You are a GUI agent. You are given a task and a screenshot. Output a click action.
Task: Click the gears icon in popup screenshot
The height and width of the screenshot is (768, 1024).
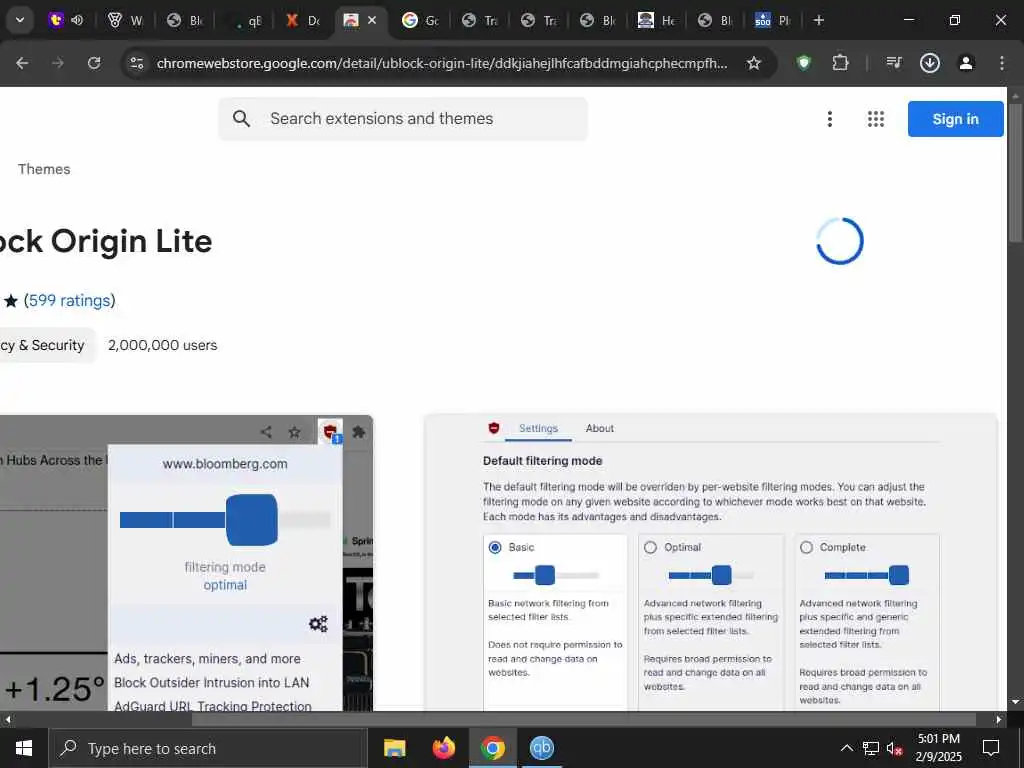(318, 624)
